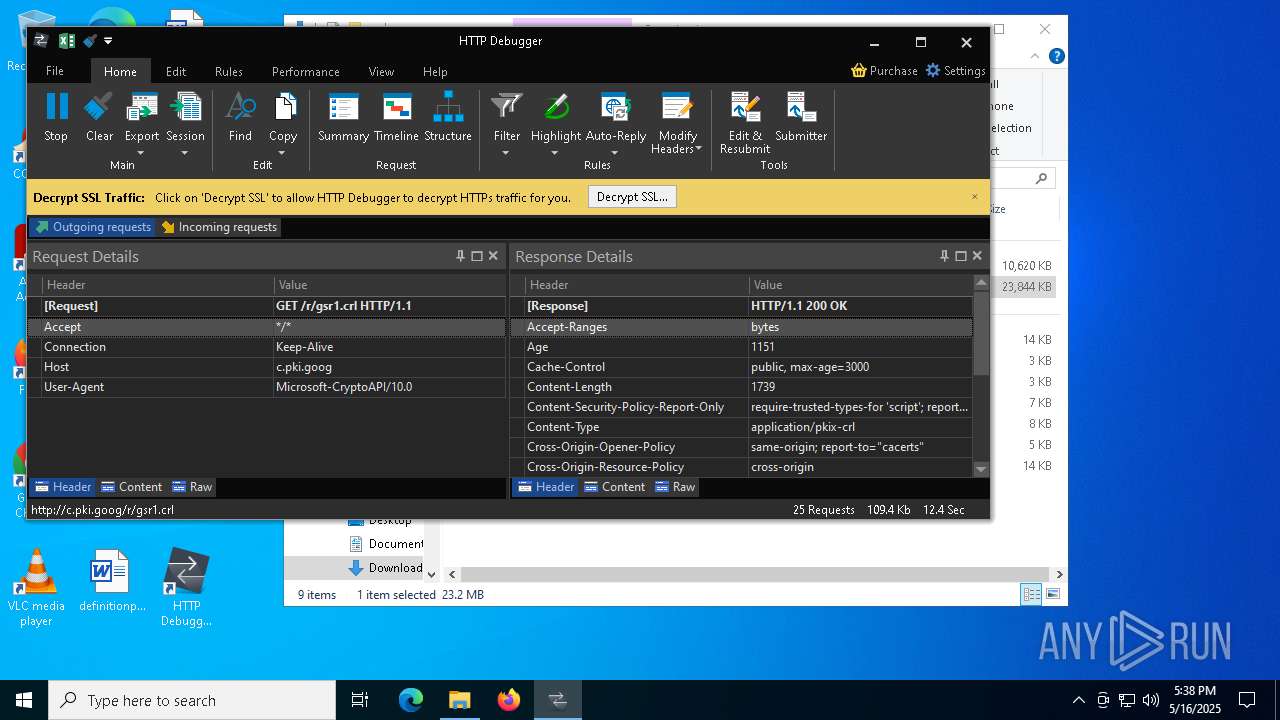Click the Session icon
Viewport: 1280px width, 720px height.
(x=185, y=106)
